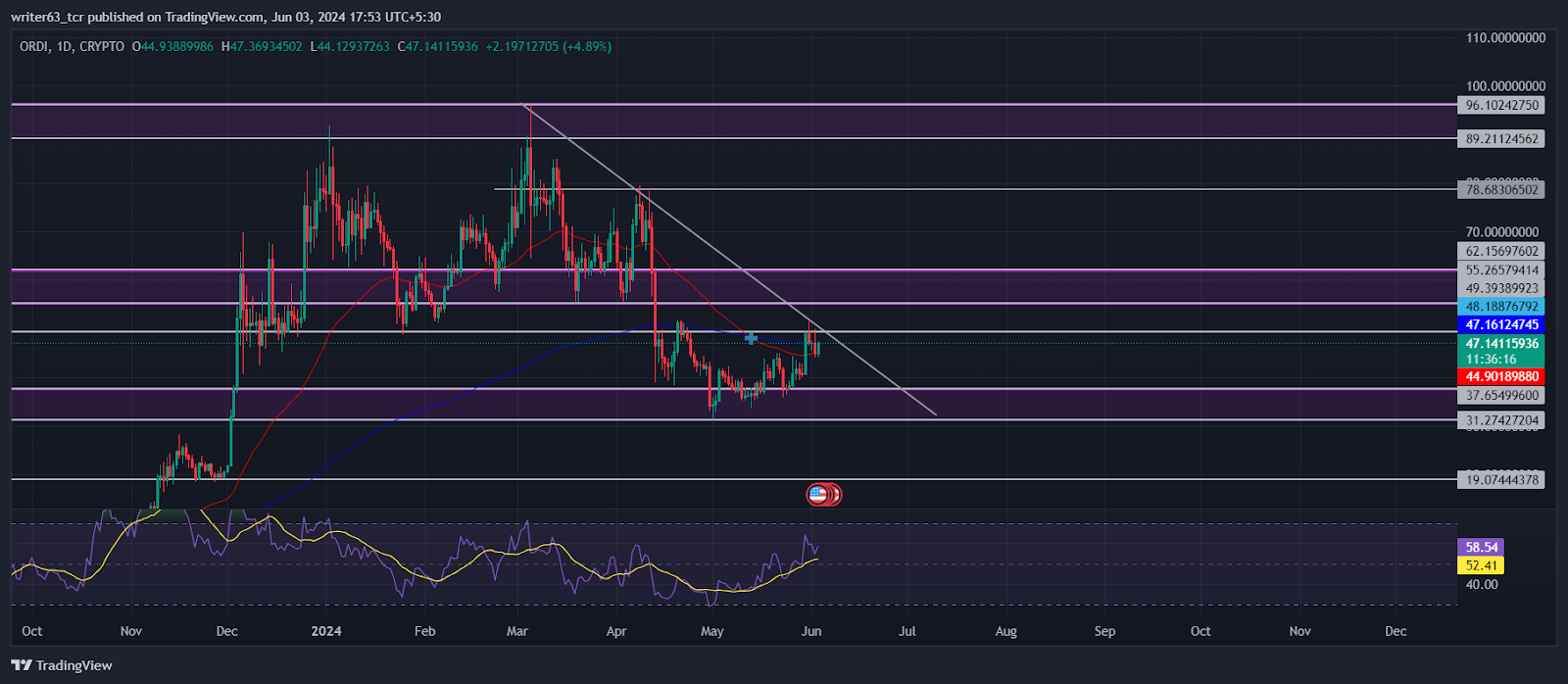
Task: Select the 96.10242750 price level label
Action: [x=1502, y=105]
